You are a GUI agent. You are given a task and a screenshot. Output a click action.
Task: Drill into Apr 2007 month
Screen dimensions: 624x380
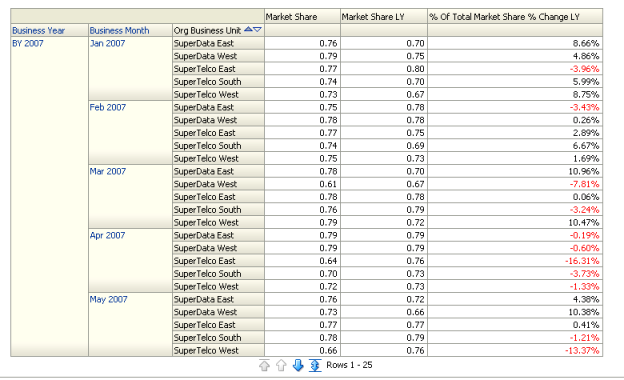pos(107,236)
